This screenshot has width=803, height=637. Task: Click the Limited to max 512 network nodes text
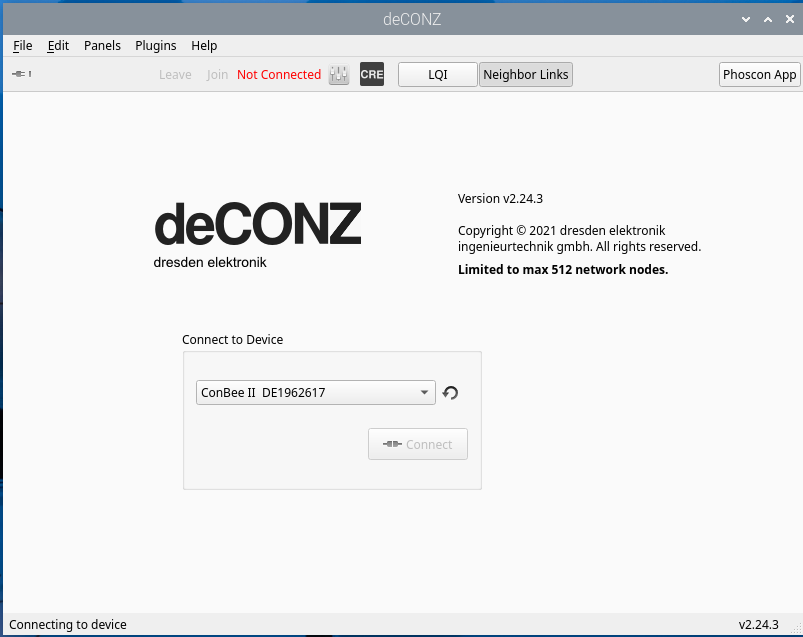[563, 270]
